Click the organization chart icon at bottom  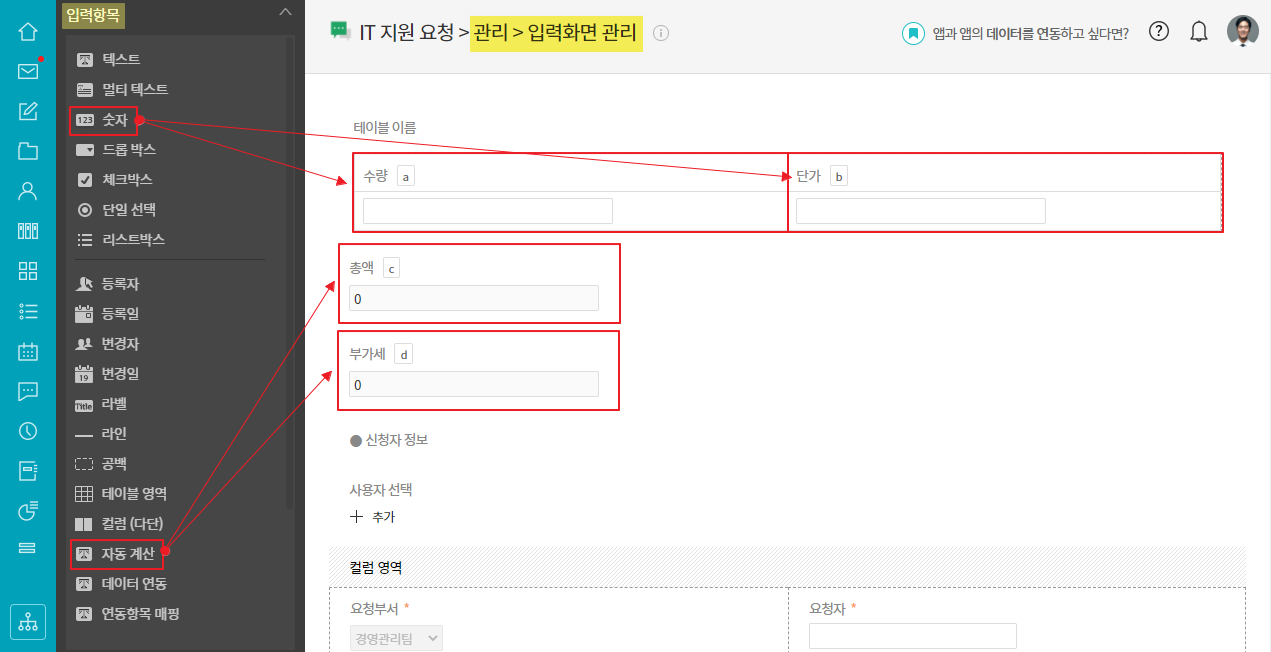point(28,621)
